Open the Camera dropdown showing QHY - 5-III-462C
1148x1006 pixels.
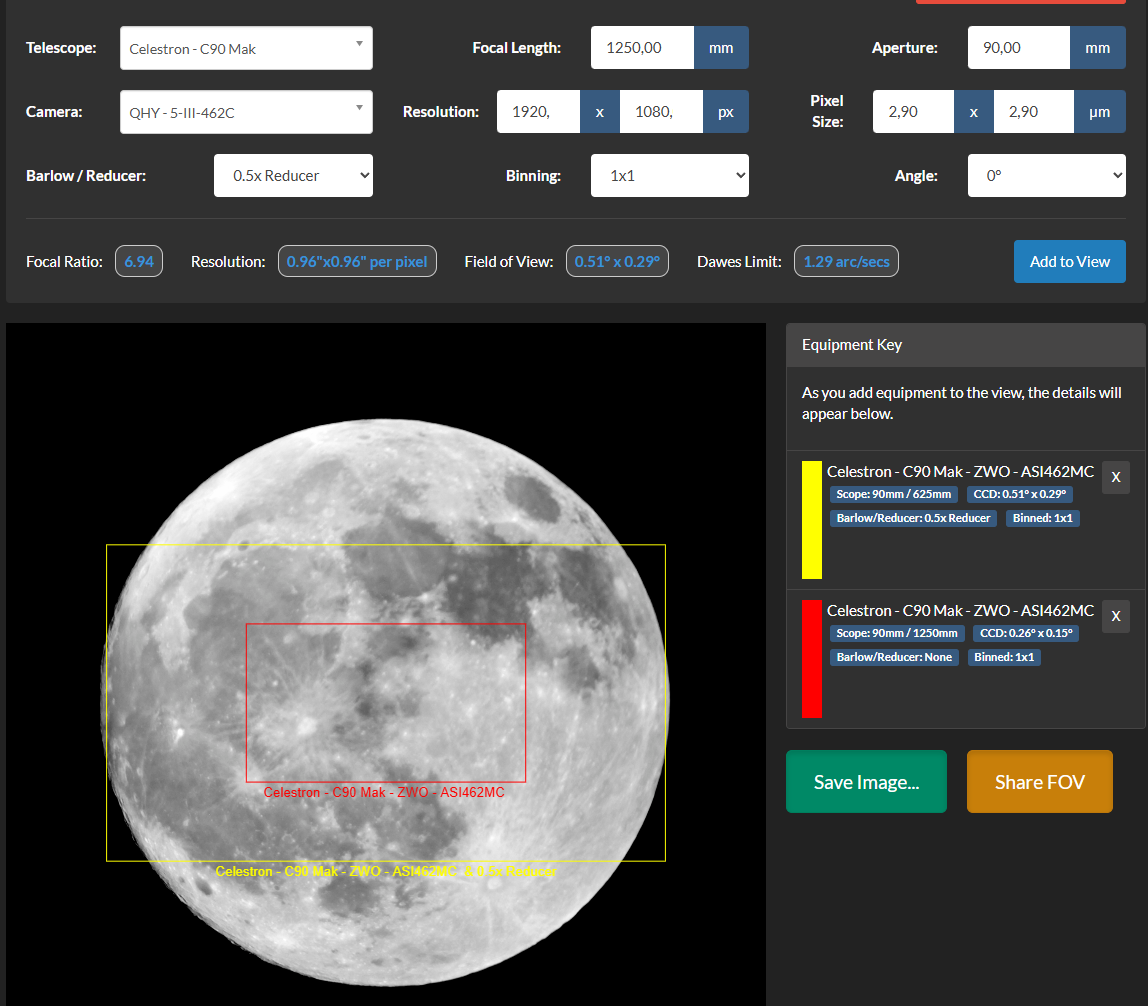(246, 112)
